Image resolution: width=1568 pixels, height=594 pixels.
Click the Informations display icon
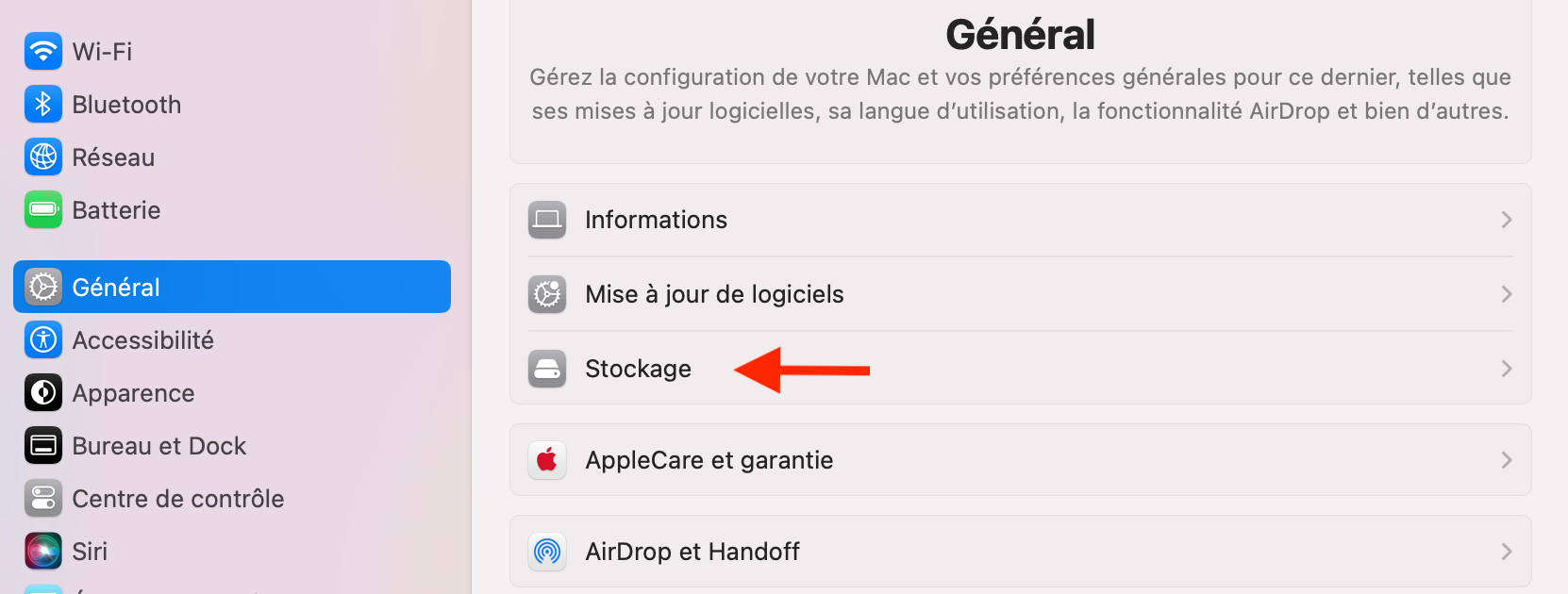click(x=546, y=220)
